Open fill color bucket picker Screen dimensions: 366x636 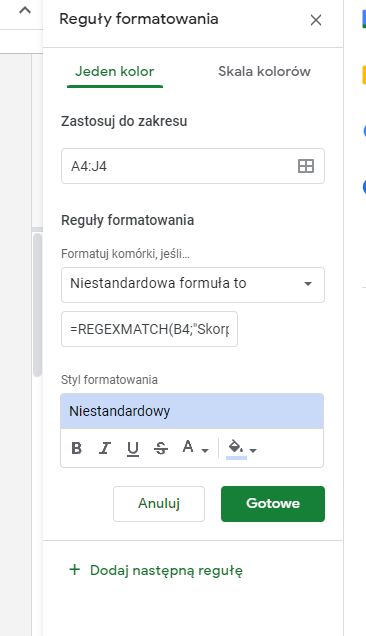(236, 449)
